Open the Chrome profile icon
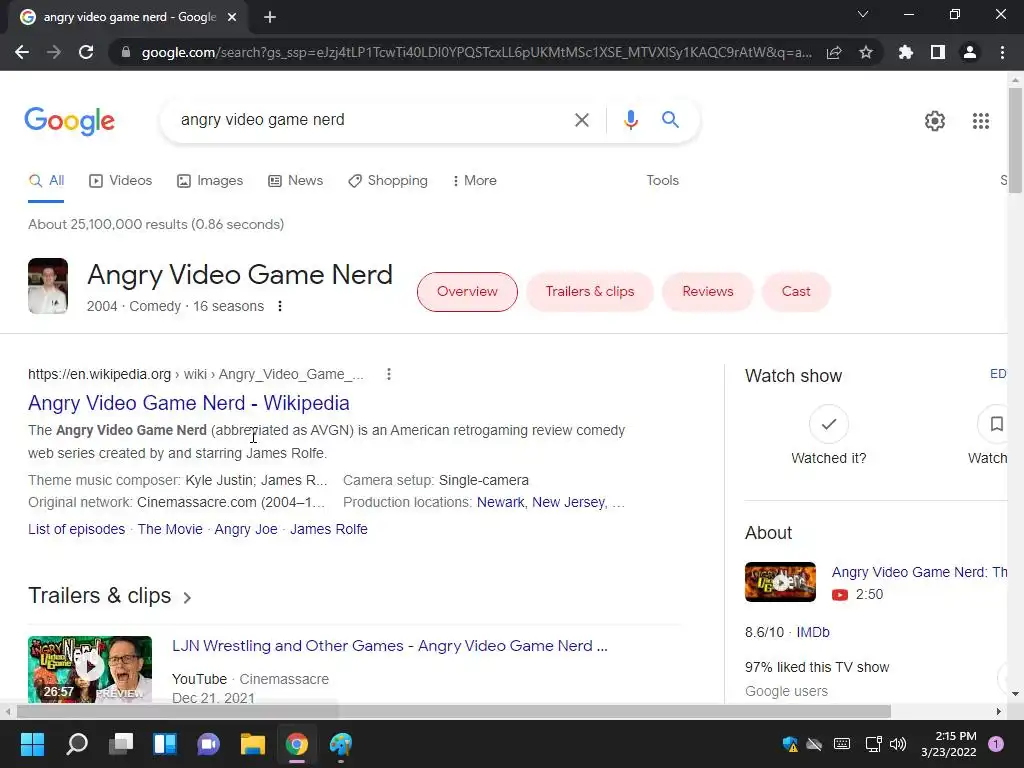Image resolution: width=1024 pixels, height=768 pixels. (970, 52)
